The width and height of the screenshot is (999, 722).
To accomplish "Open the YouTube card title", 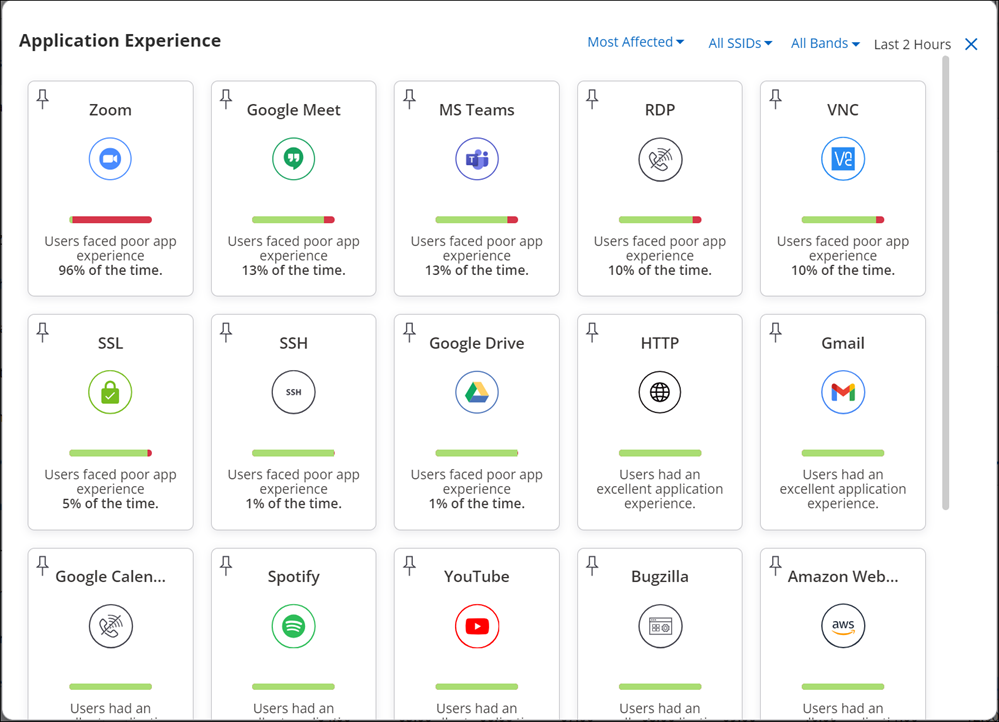I will 477,576.
